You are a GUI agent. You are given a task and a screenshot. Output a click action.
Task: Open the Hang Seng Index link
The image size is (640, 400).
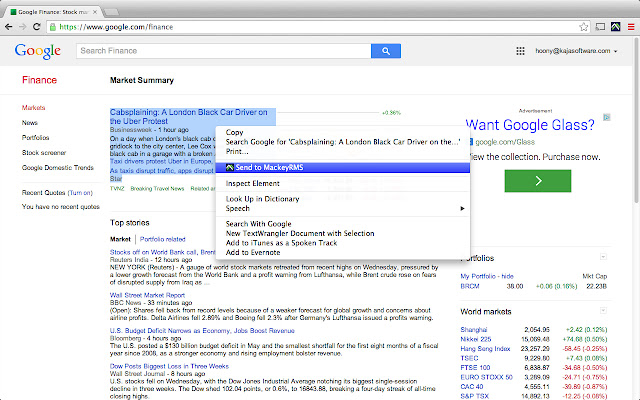[x=485, y=349]
